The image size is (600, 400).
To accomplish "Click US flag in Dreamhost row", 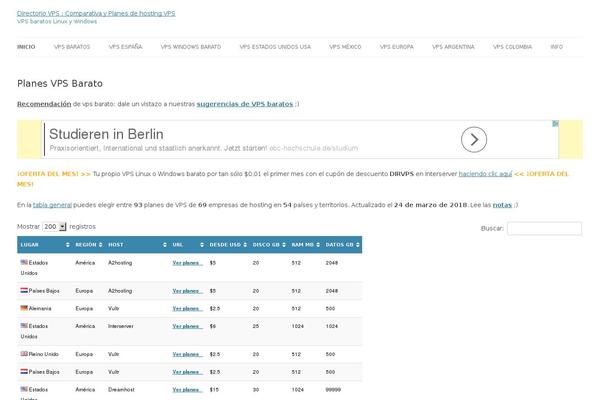I will (24, 389).
